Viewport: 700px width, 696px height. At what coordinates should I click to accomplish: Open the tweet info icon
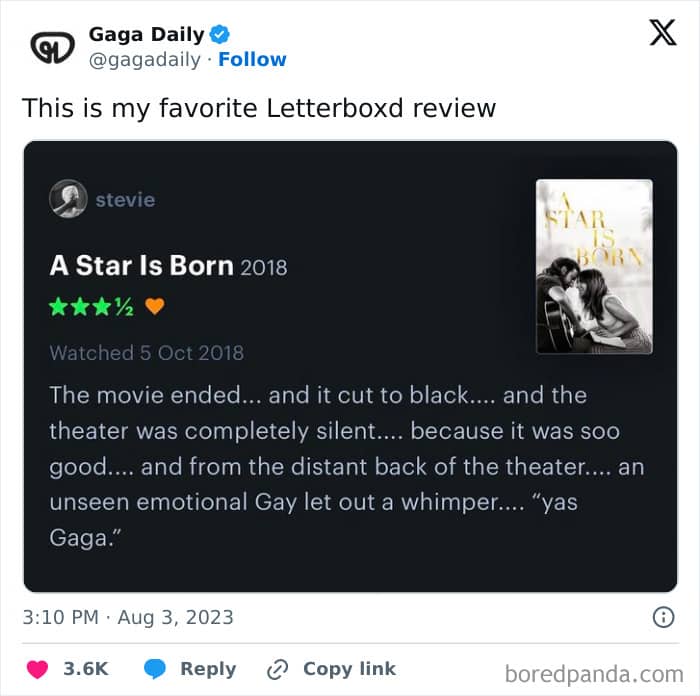coord(663,617)
